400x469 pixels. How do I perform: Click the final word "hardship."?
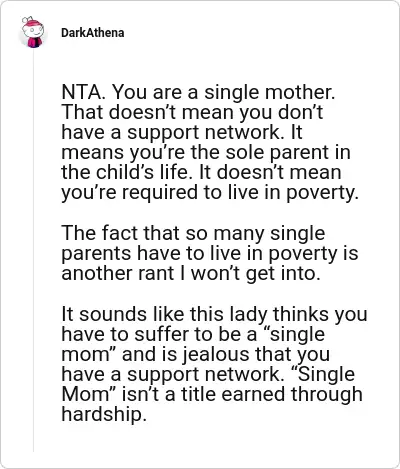[x=104, y=414]
